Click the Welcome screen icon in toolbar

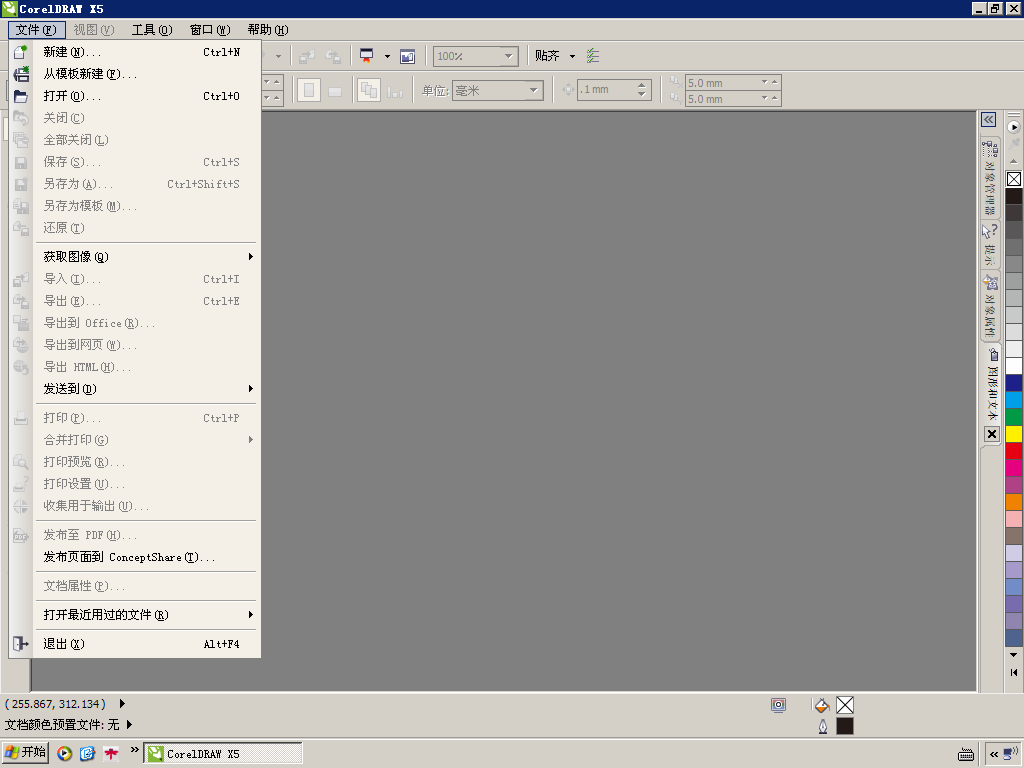408,56
